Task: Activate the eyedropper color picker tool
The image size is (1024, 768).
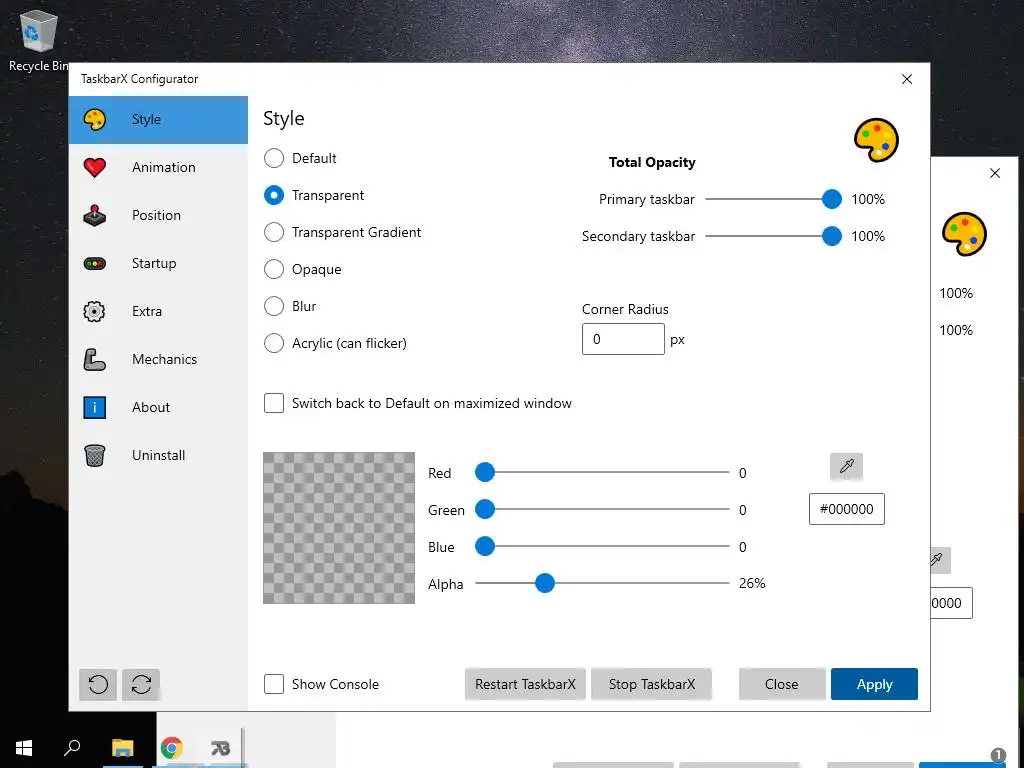Action: tap(846, 466)
